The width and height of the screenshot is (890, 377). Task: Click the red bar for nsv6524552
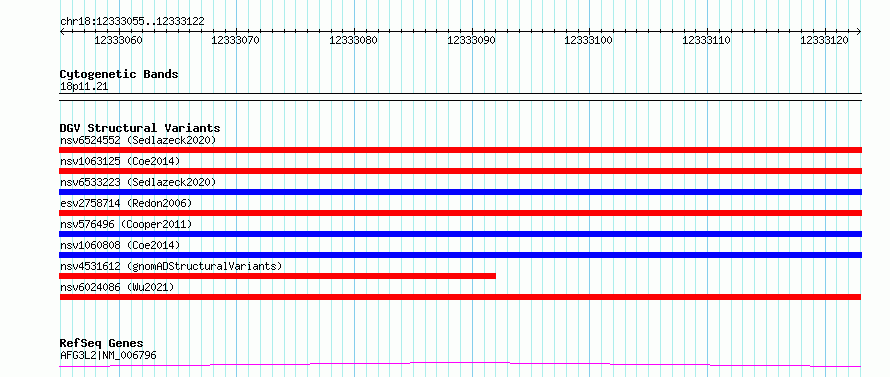click(x=460, y=150)
